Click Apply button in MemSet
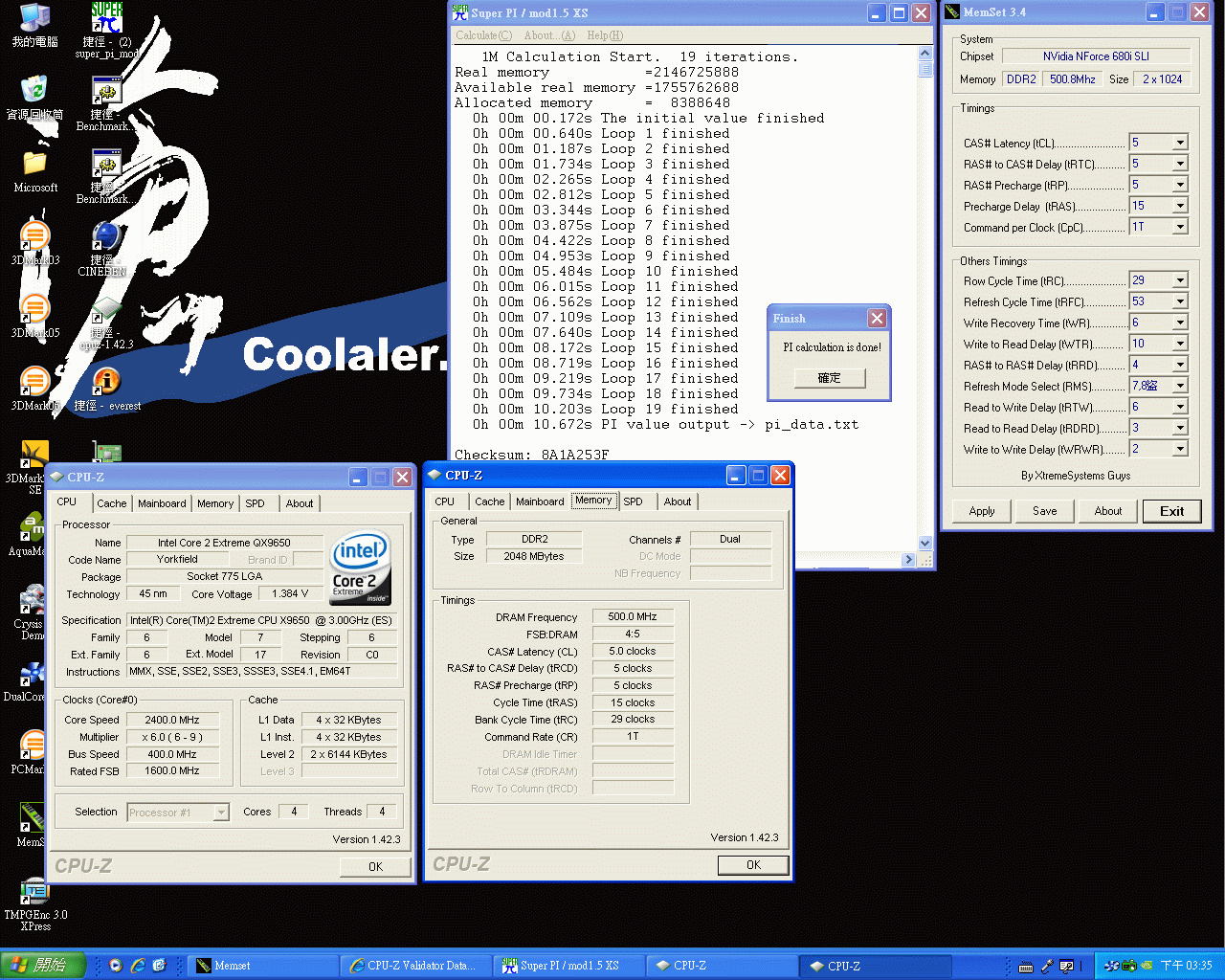Image resolution: width=1225 pixels, height=980 pixels. 982,511
